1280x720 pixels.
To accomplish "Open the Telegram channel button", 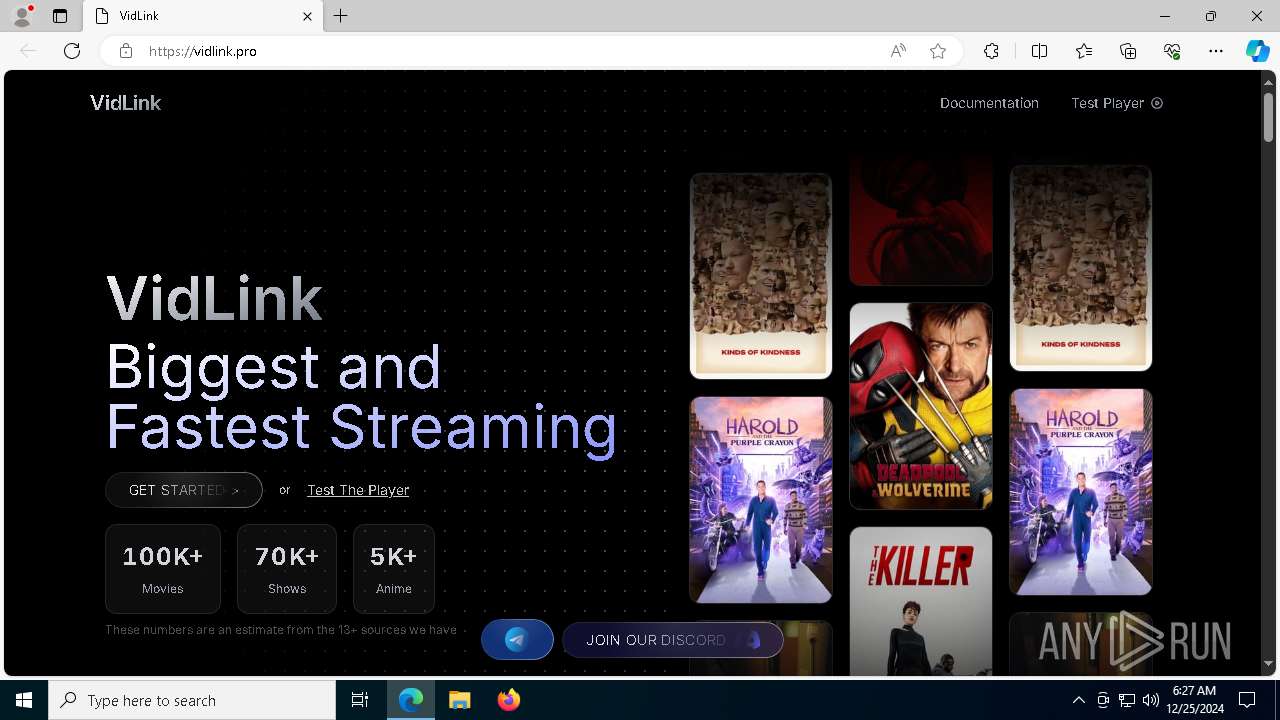I will [517, 640].
